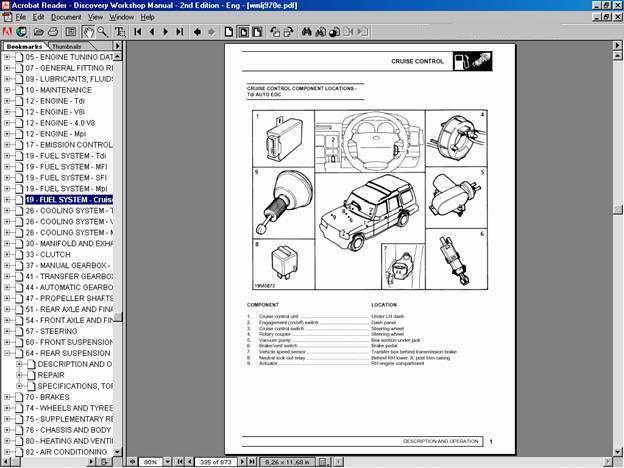Switch to the Thumbnails tab
Image resolution: width=624 pixels, height=468 pixels.
(67, 46)
